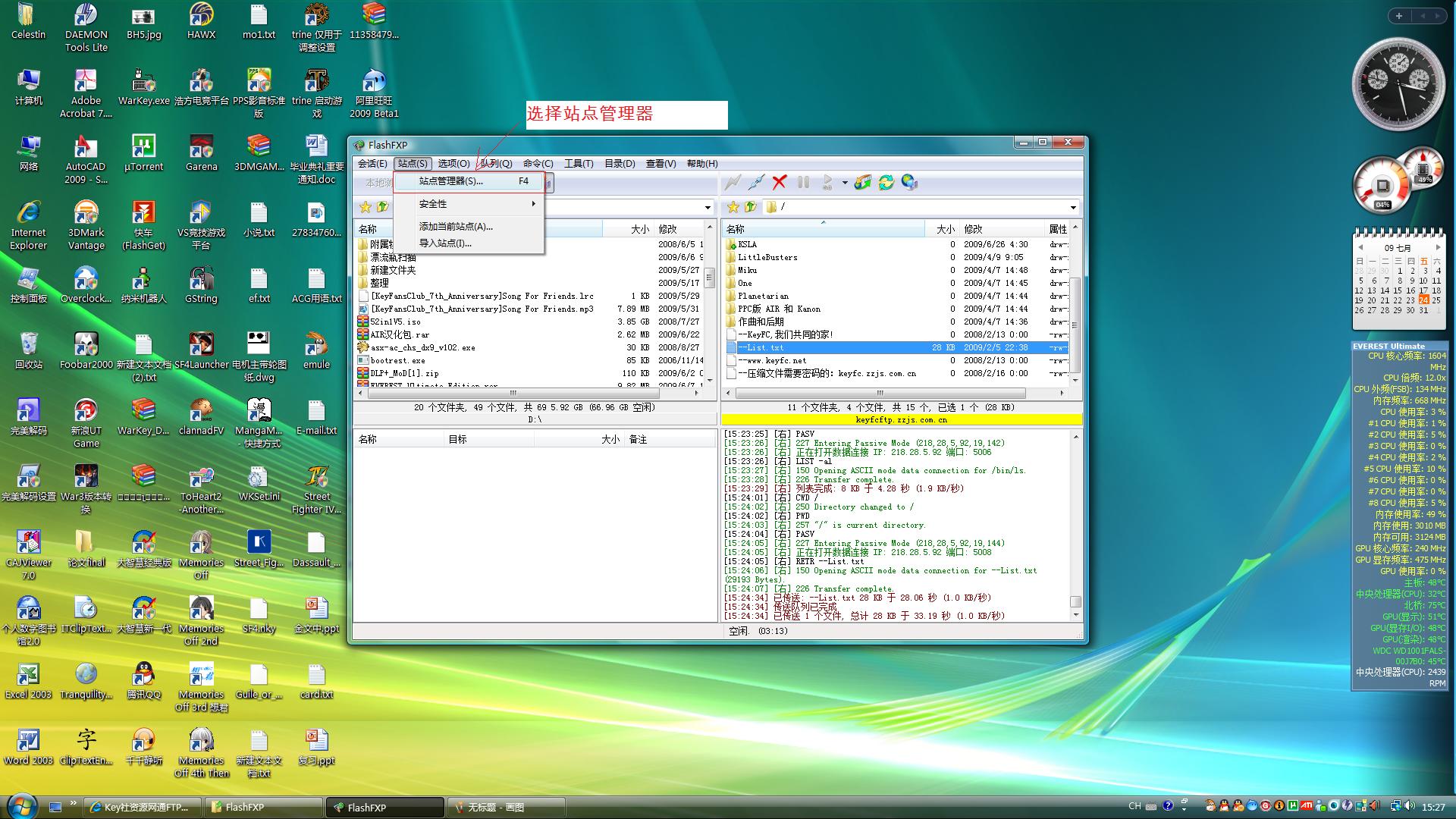Open the emule desktop icon
1456x819 pixels.
point(316,351)
